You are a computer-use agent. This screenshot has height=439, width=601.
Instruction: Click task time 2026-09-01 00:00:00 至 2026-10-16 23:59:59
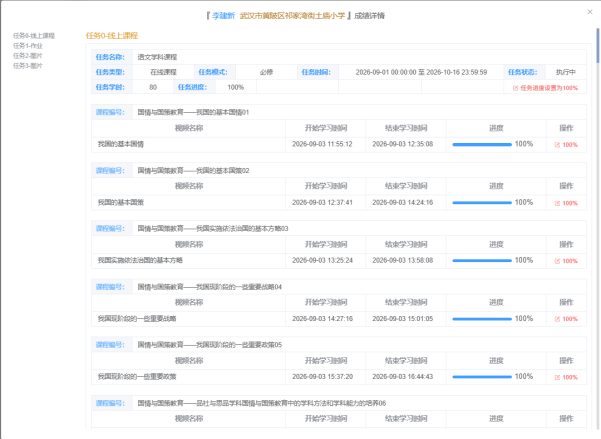(x=421, y=72)
